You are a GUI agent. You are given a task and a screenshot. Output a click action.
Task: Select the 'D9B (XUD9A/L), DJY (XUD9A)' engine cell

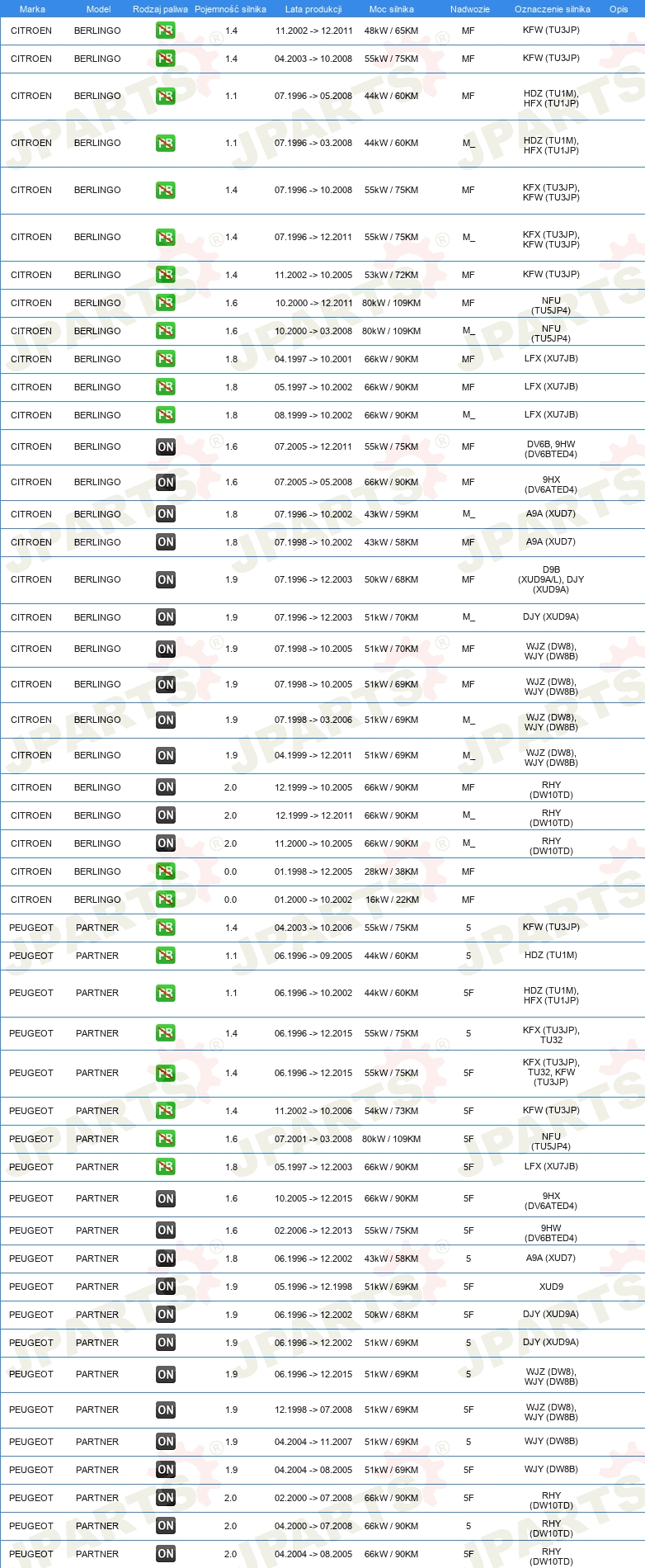point(552,579)
